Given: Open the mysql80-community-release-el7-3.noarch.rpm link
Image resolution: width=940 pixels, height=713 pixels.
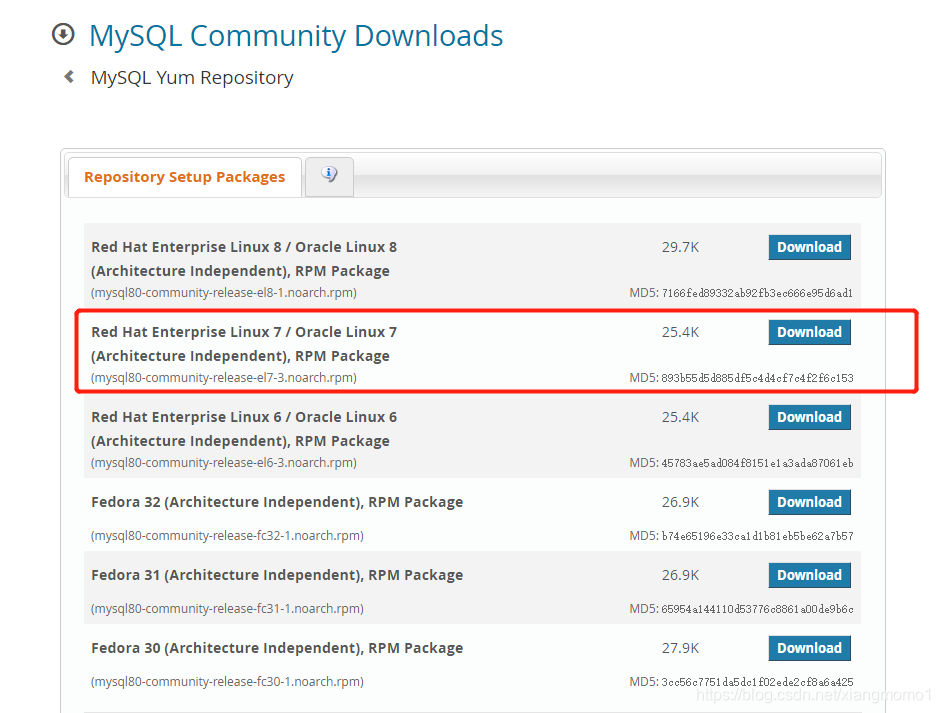Looking at the screenshot, I should click(x=222, y=377).
